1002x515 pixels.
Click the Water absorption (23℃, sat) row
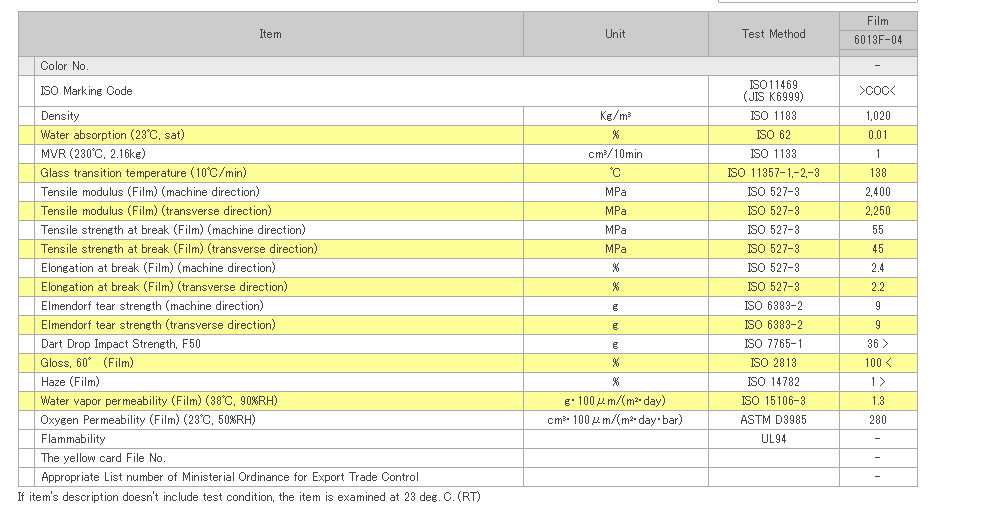pyautogui.click(x=468, y=135)
